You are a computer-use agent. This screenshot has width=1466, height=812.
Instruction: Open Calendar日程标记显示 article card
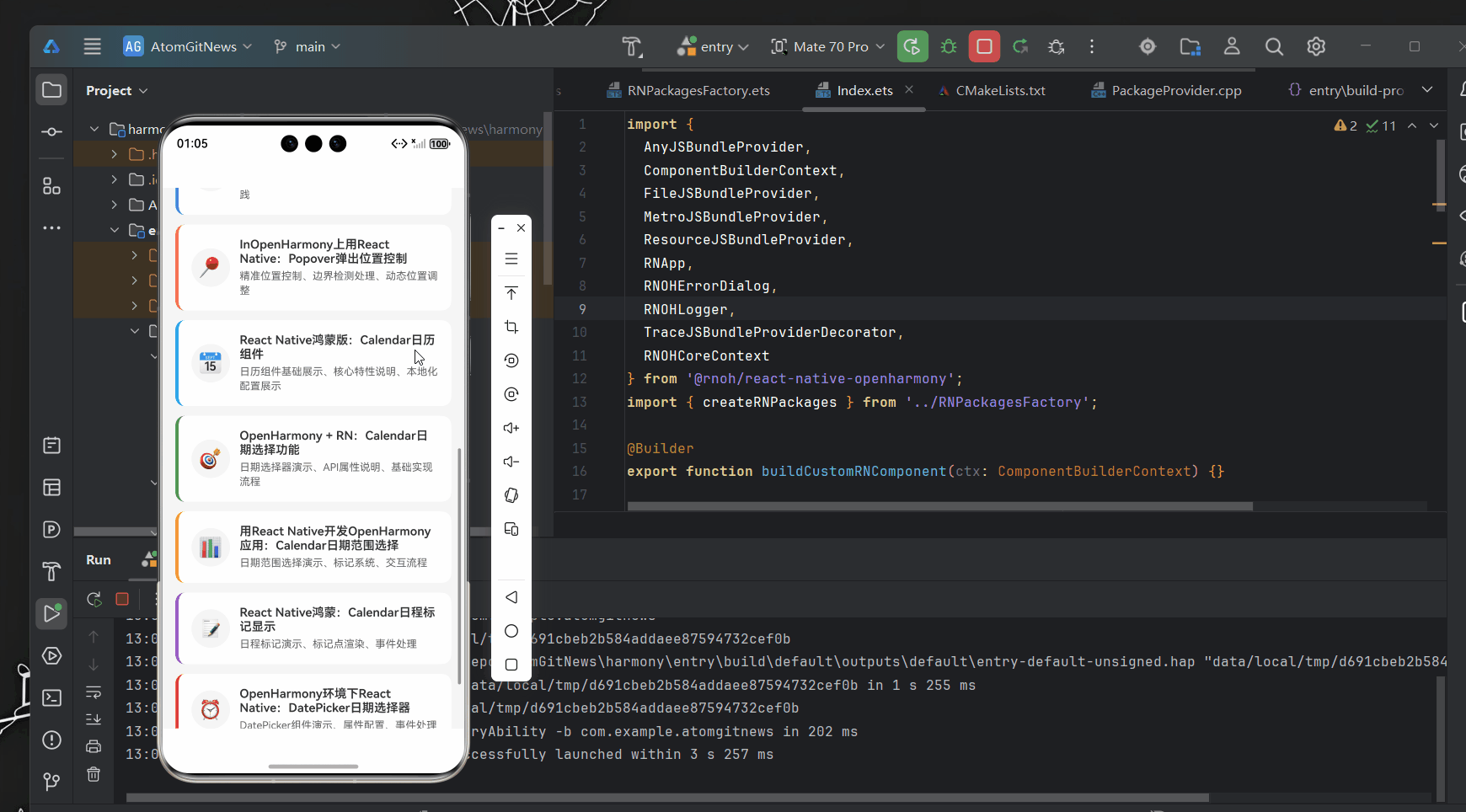pos(313,628)
